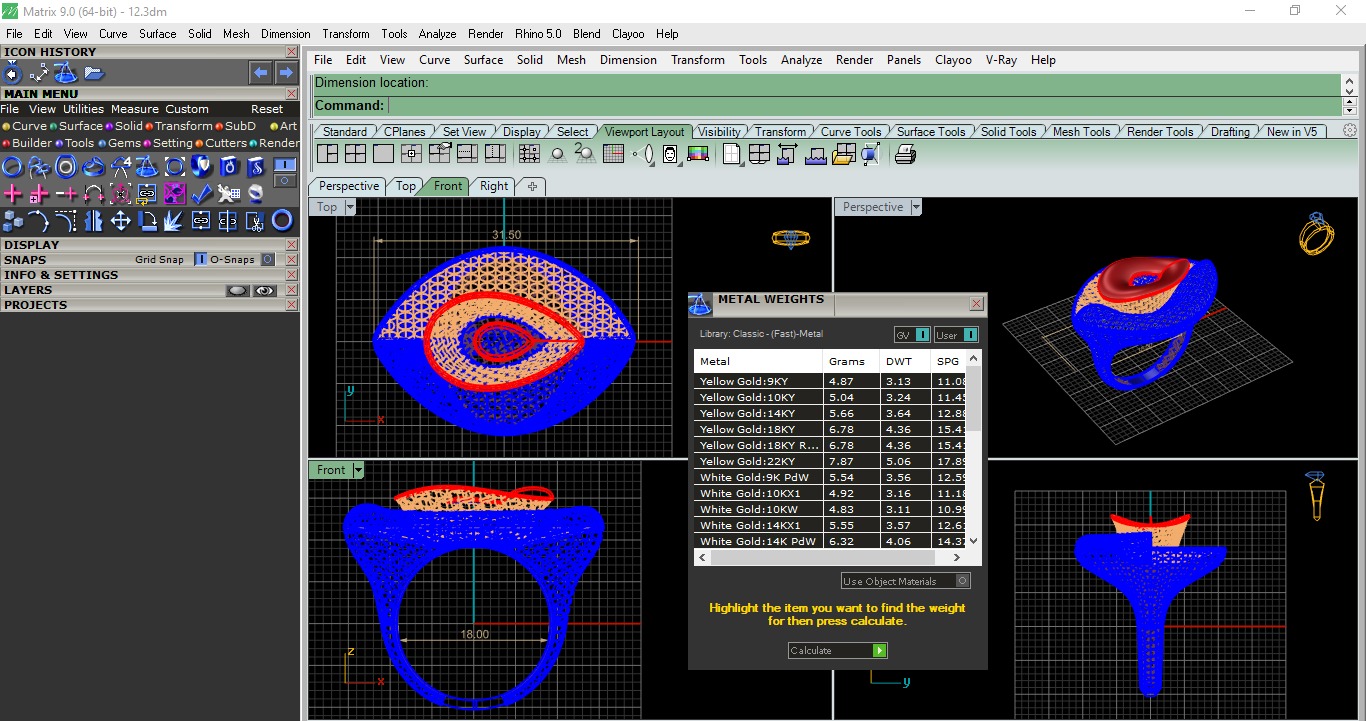Viewport: 1366px width, 721px height.
Task: Select the blue shield ring icon
Action: (x=201, y=166)
